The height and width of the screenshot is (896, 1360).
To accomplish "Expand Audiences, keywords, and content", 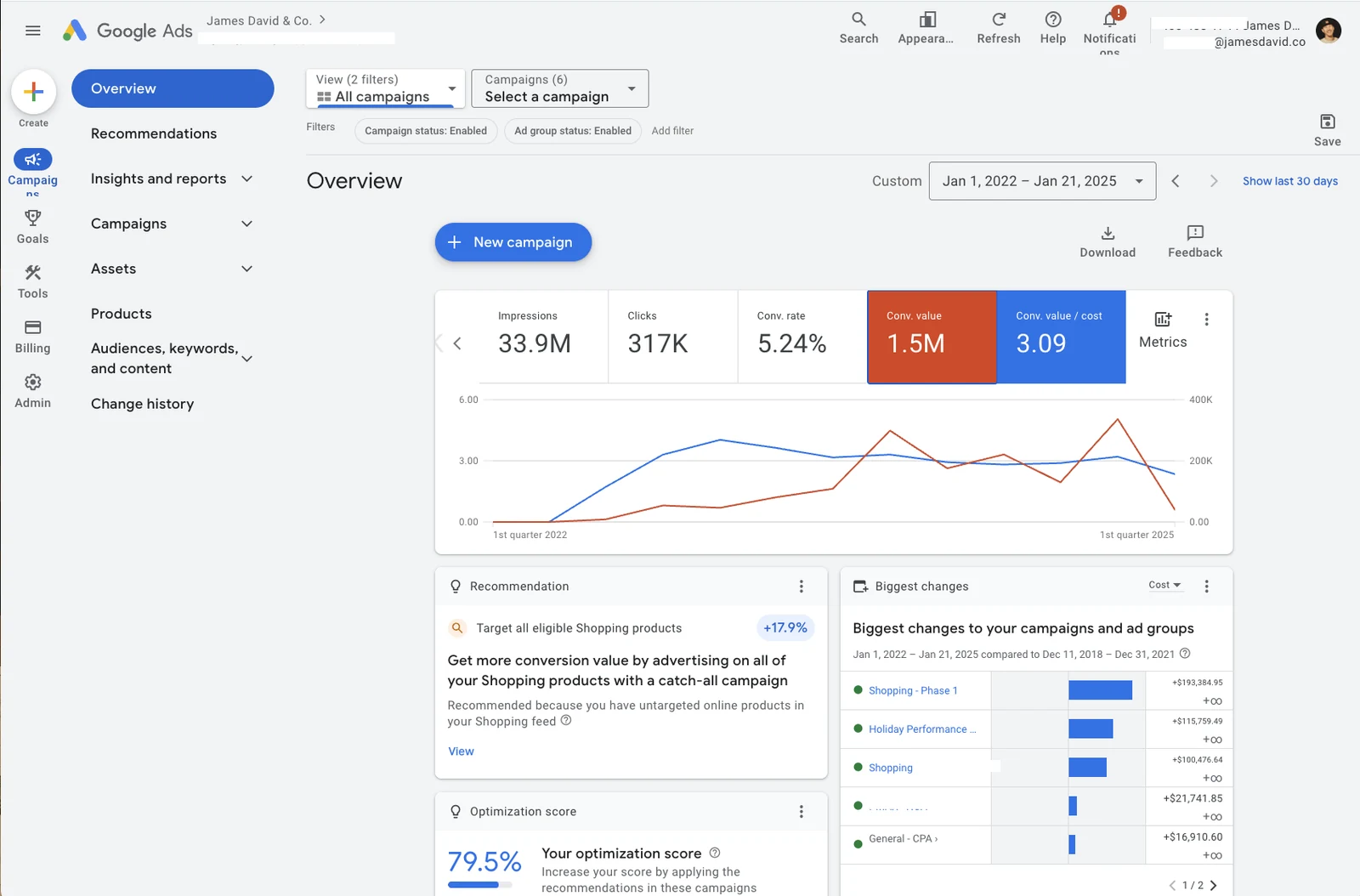I will tap(173, 359).
